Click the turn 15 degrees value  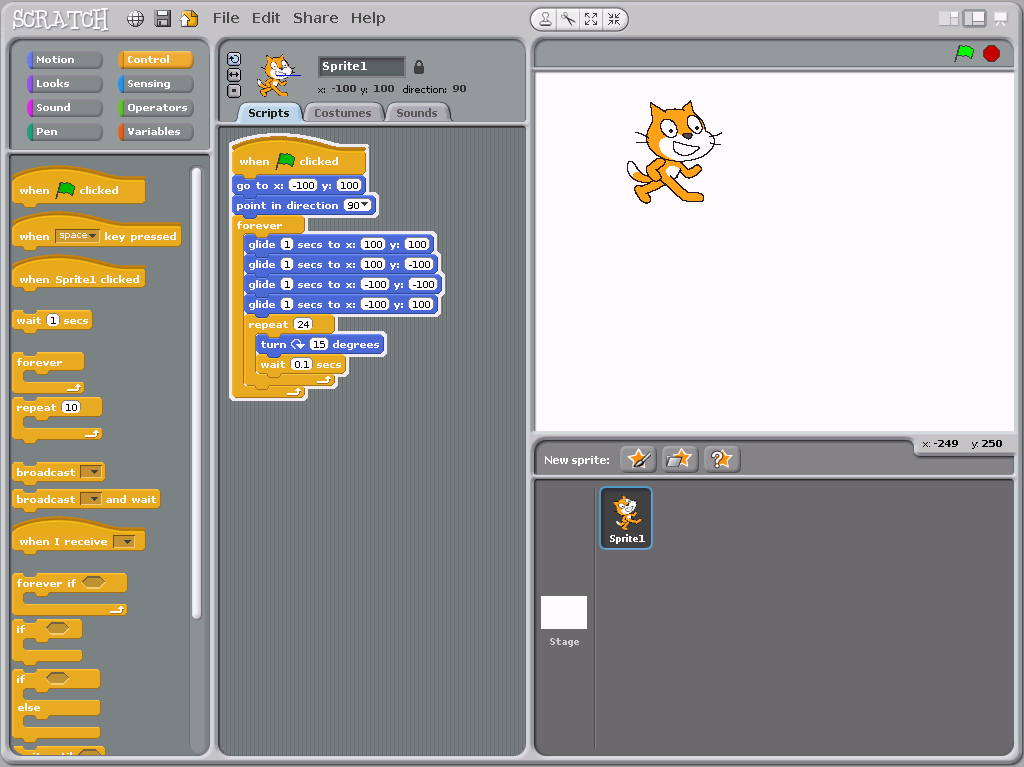[319, 344]
